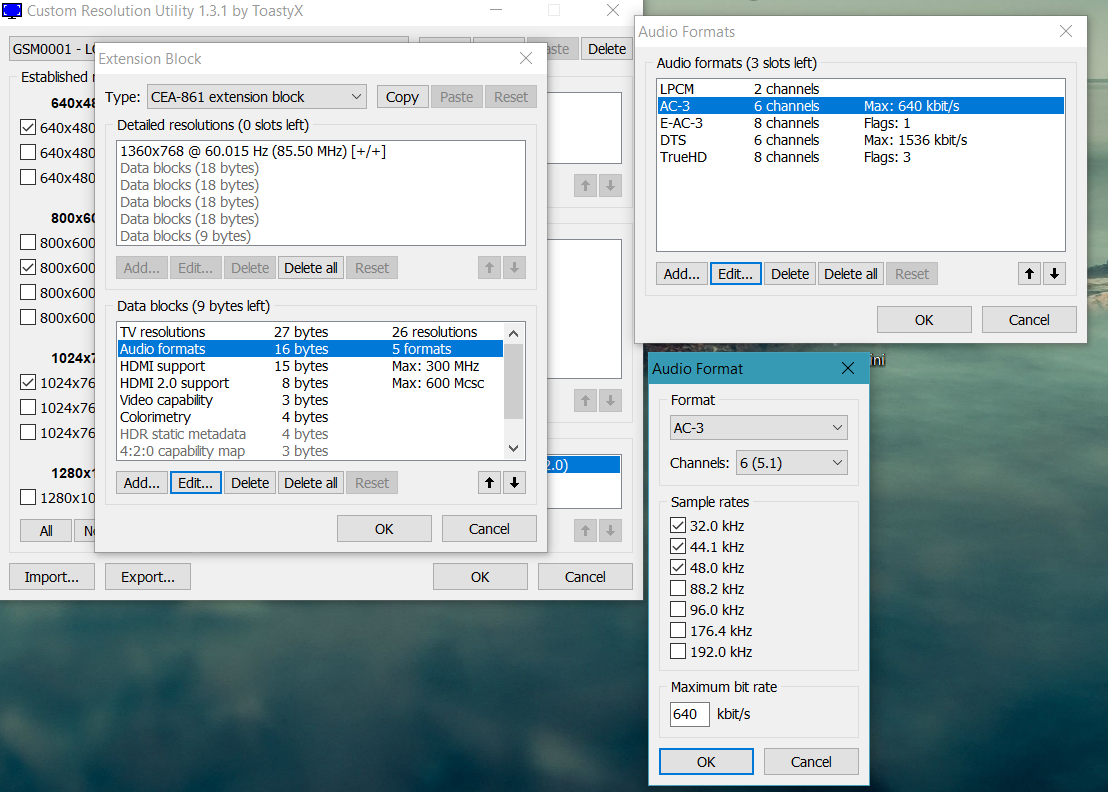Toggle 32.0 kHz sample rate
1108x792 pixels.
(678, 526)
